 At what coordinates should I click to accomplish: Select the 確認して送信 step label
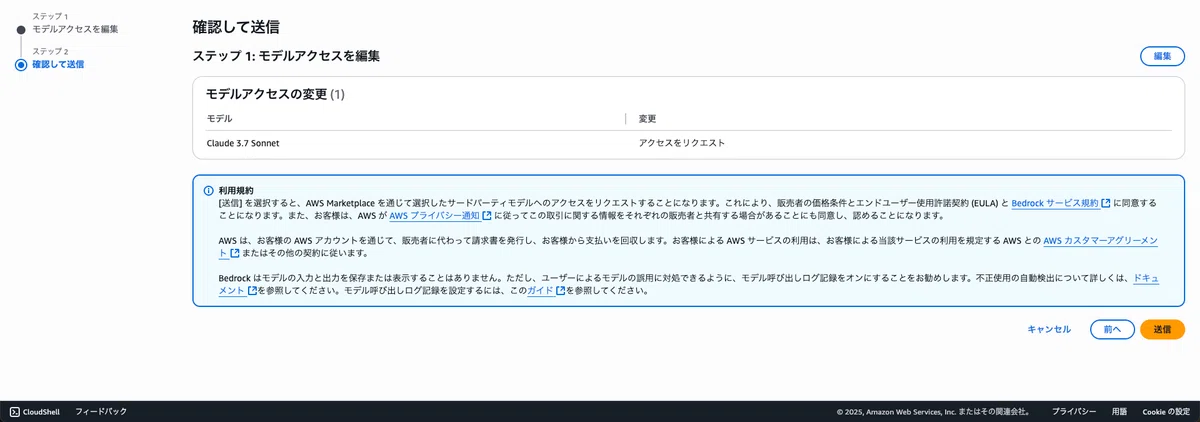point(58,64)
